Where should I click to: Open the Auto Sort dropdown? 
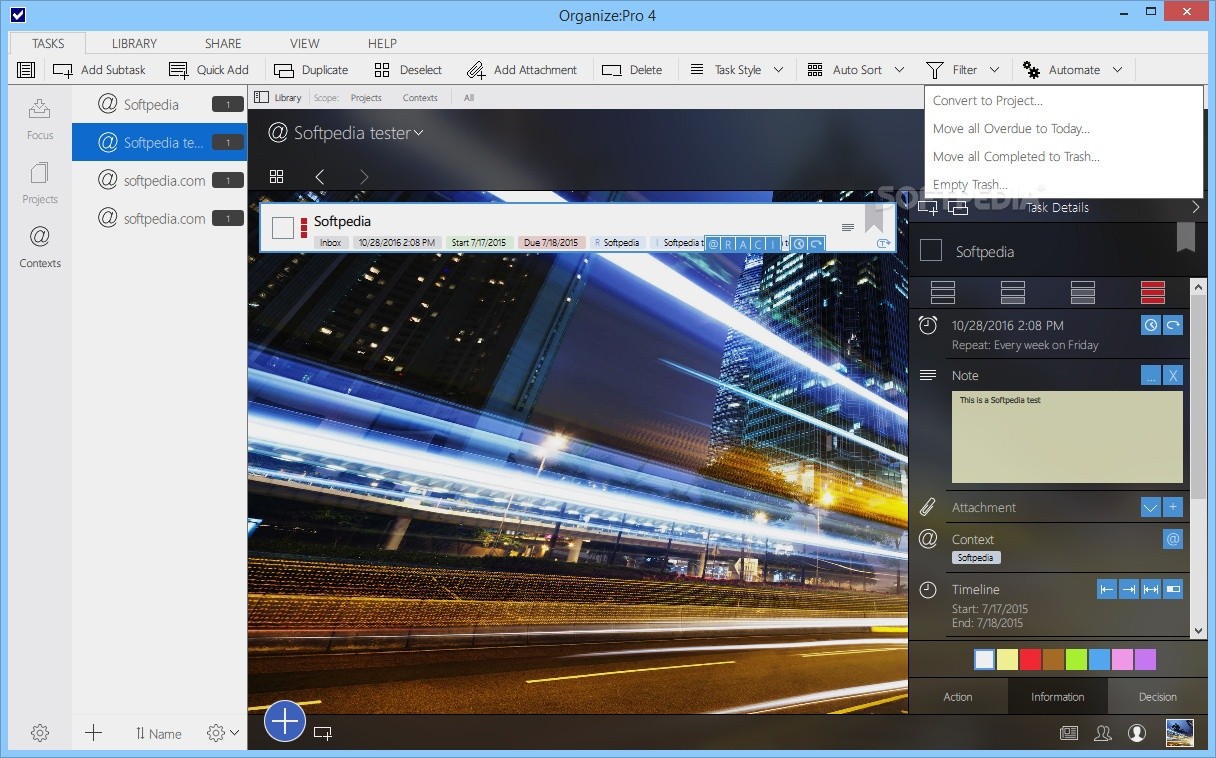click(x=899, y=70)
